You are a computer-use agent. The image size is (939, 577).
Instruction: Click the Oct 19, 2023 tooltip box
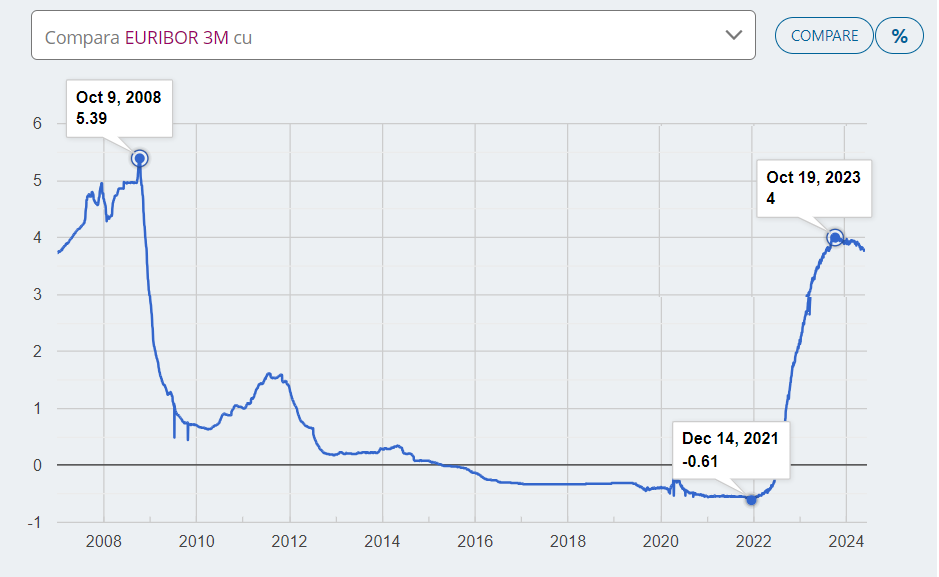pos(813,187)
